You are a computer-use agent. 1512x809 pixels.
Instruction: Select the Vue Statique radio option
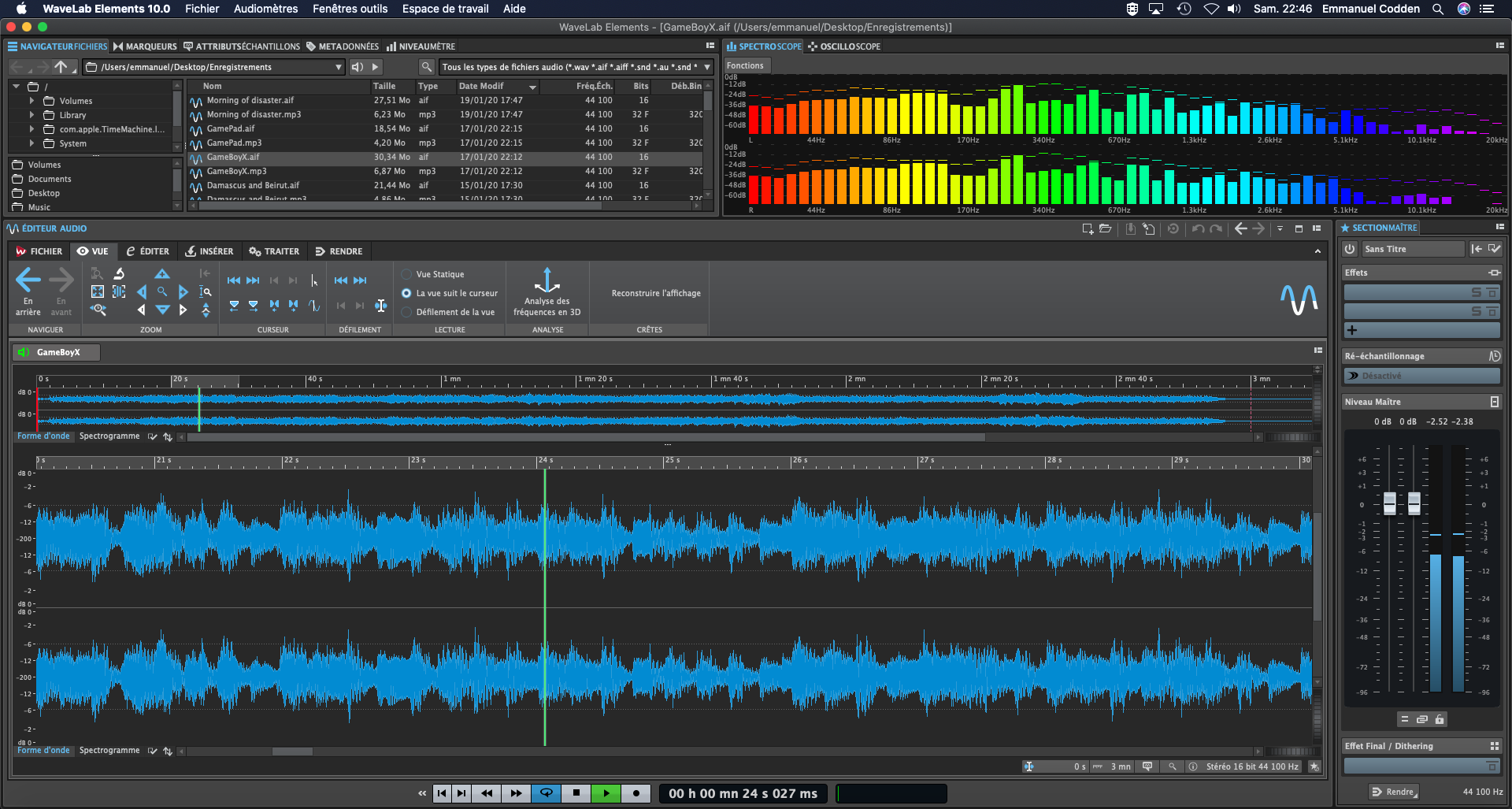407,274
